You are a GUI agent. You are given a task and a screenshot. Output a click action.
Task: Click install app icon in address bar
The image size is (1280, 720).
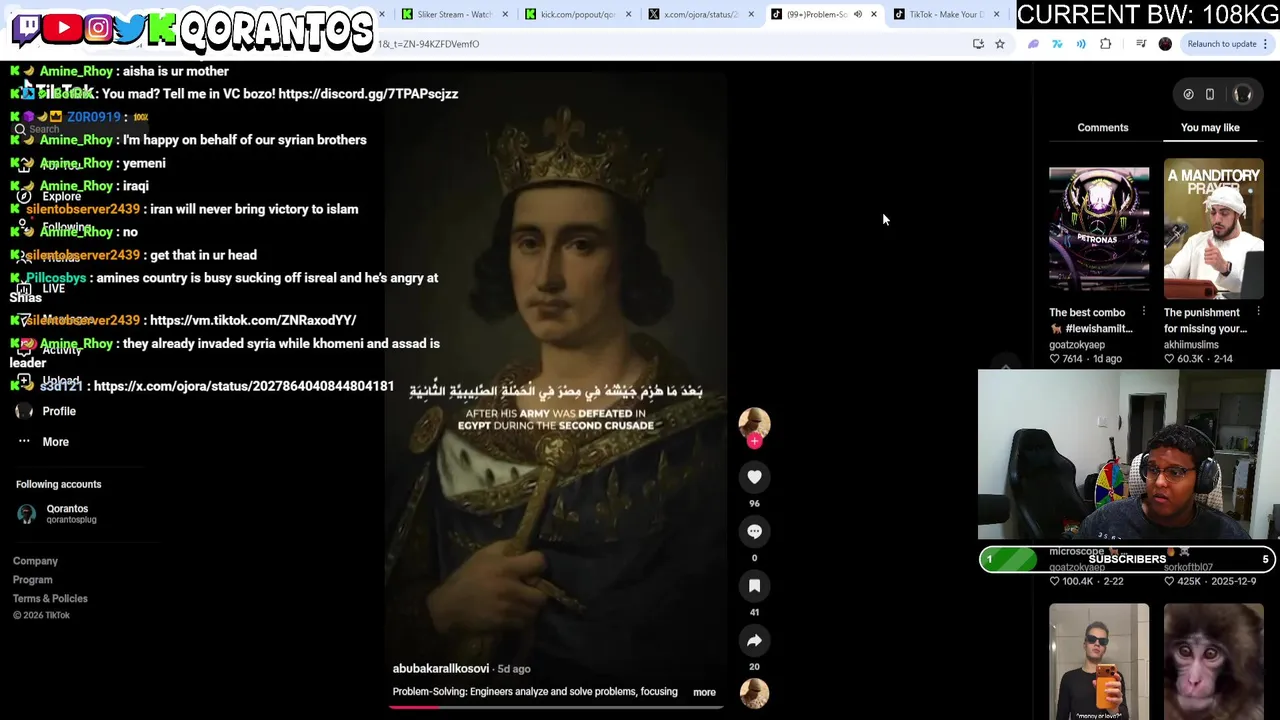point(978,44)
